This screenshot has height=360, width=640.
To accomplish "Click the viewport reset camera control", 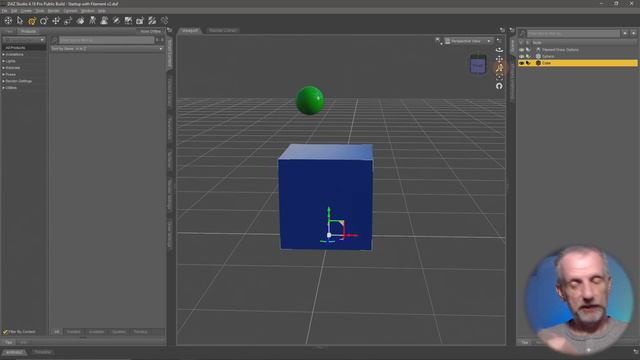I will [499, 86].
